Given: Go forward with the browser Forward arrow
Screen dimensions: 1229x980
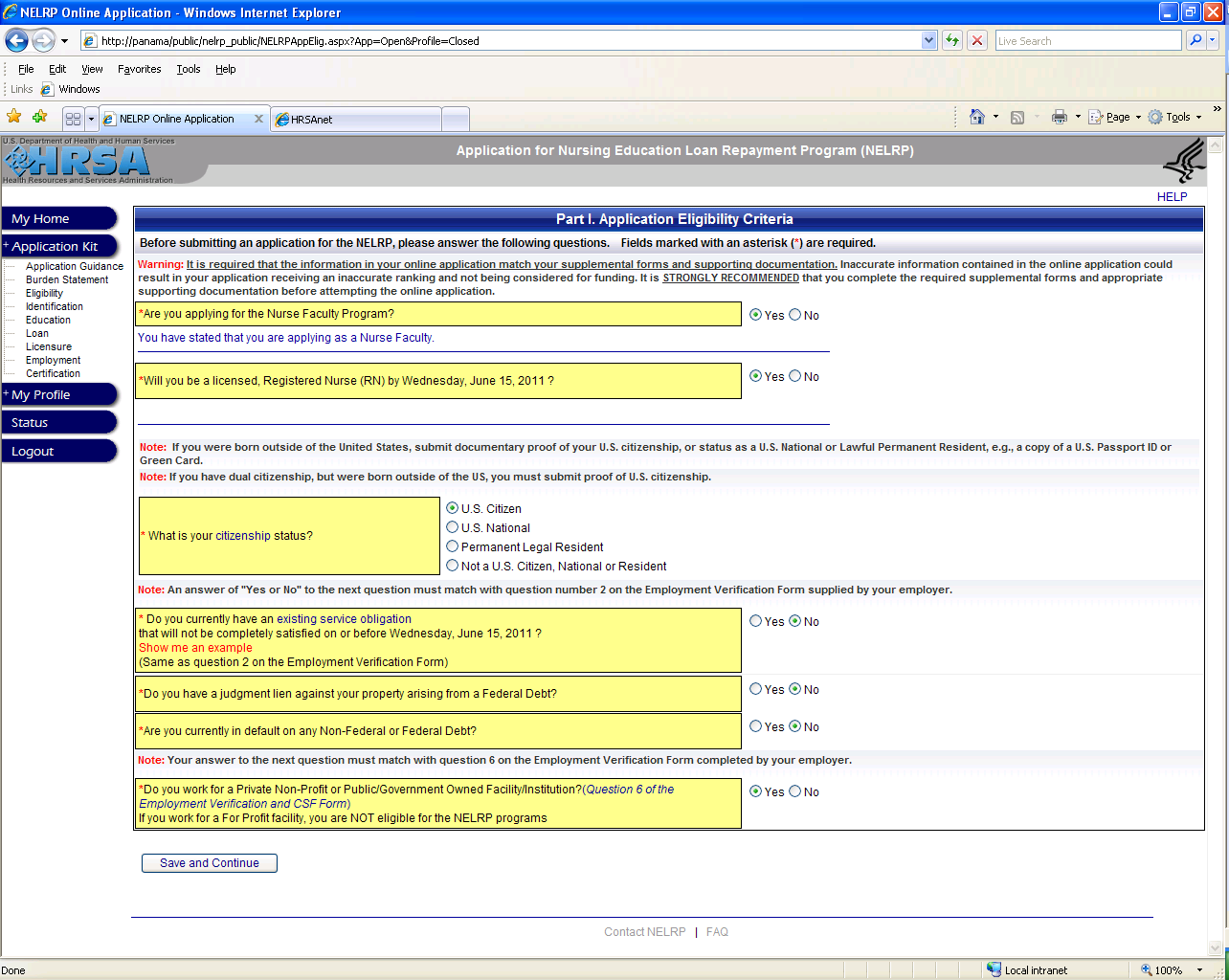Looking at the screenshot, I should (x=43, y=40).
